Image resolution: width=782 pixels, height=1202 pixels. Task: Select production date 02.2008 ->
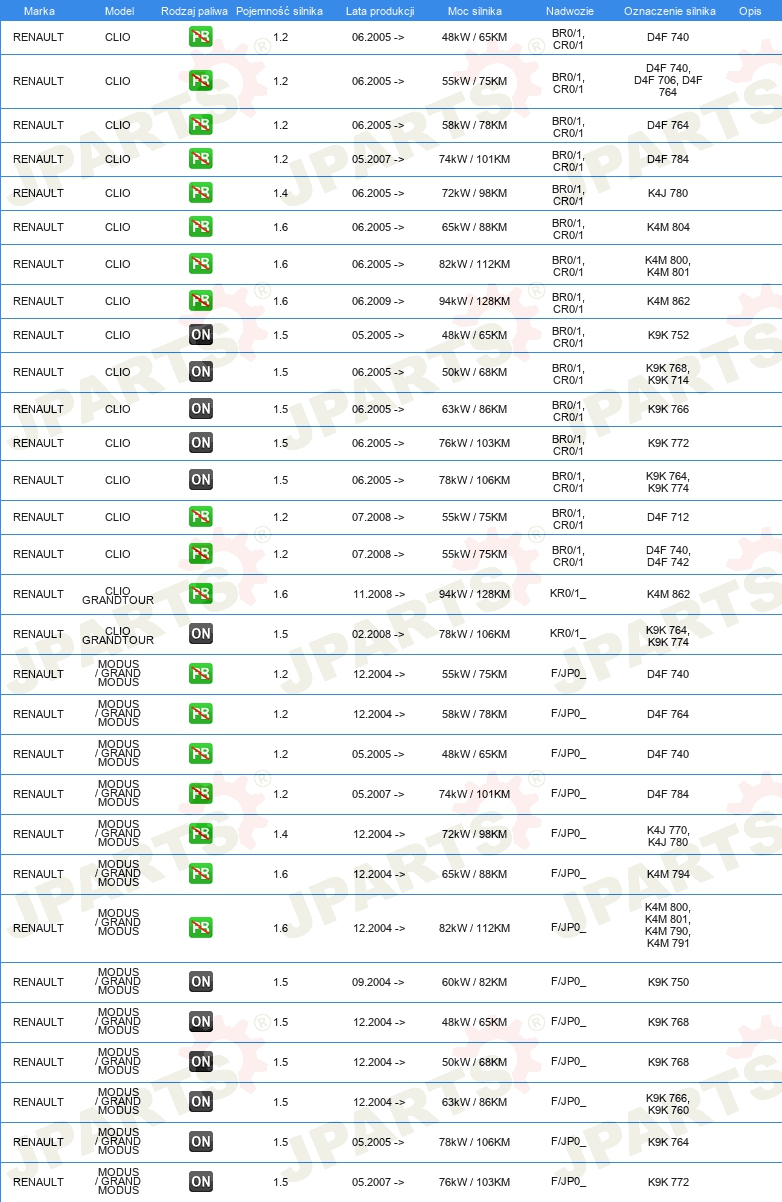point(378,634)
